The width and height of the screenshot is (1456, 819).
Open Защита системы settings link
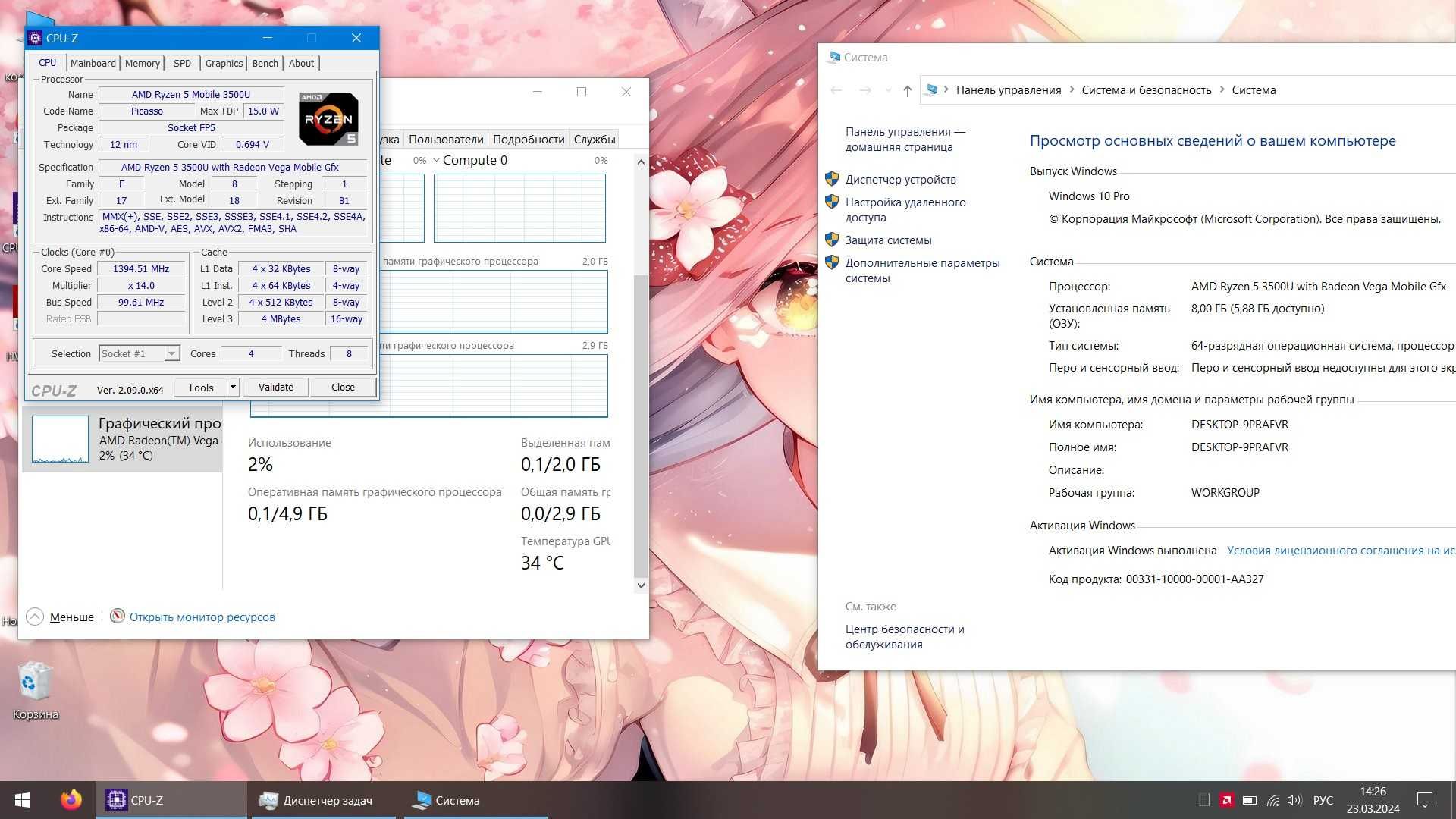tap(886, 240)
